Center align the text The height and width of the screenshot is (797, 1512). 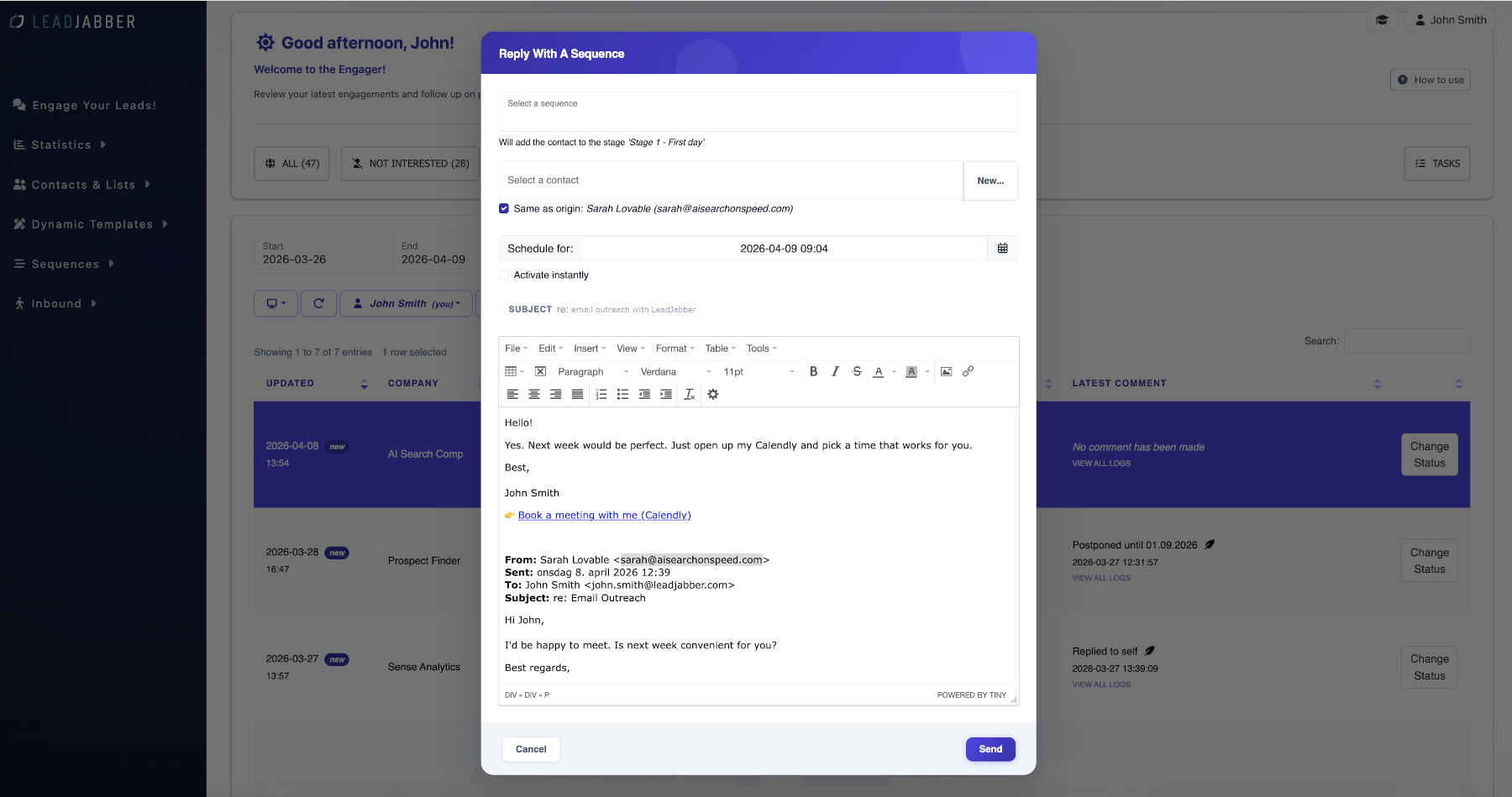pyautogui.click(x=534, y=394)
